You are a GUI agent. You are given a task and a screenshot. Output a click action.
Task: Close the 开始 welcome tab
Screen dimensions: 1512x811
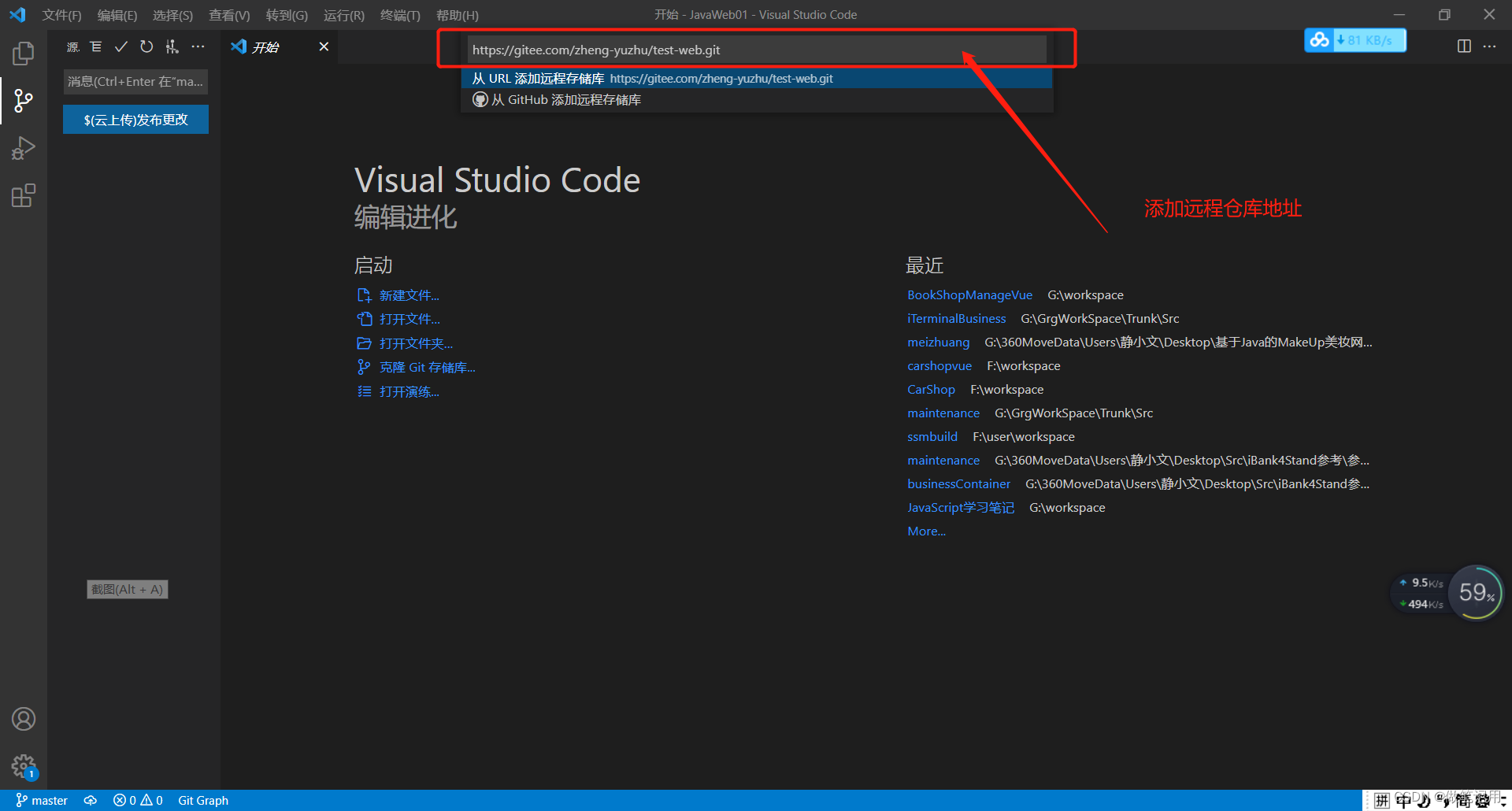click(x=324, y=47)
